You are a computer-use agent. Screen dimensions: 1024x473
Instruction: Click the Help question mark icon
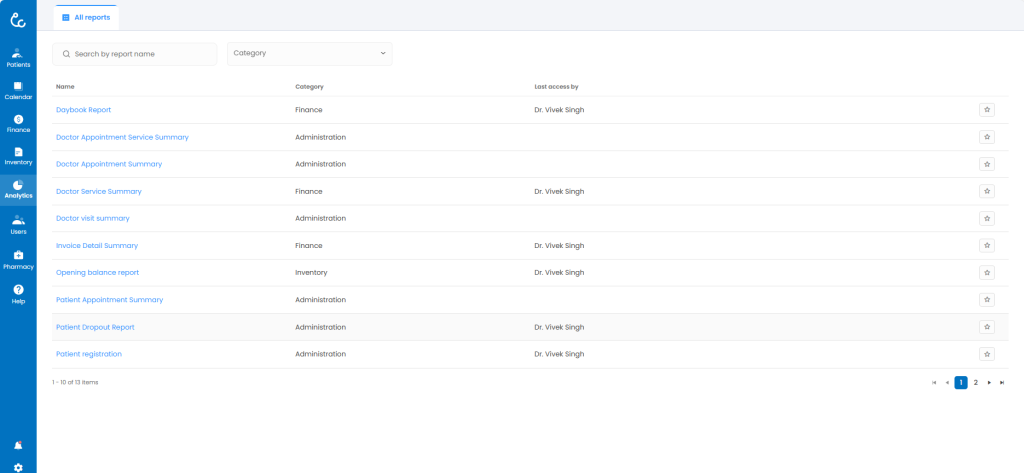(18, 292)
